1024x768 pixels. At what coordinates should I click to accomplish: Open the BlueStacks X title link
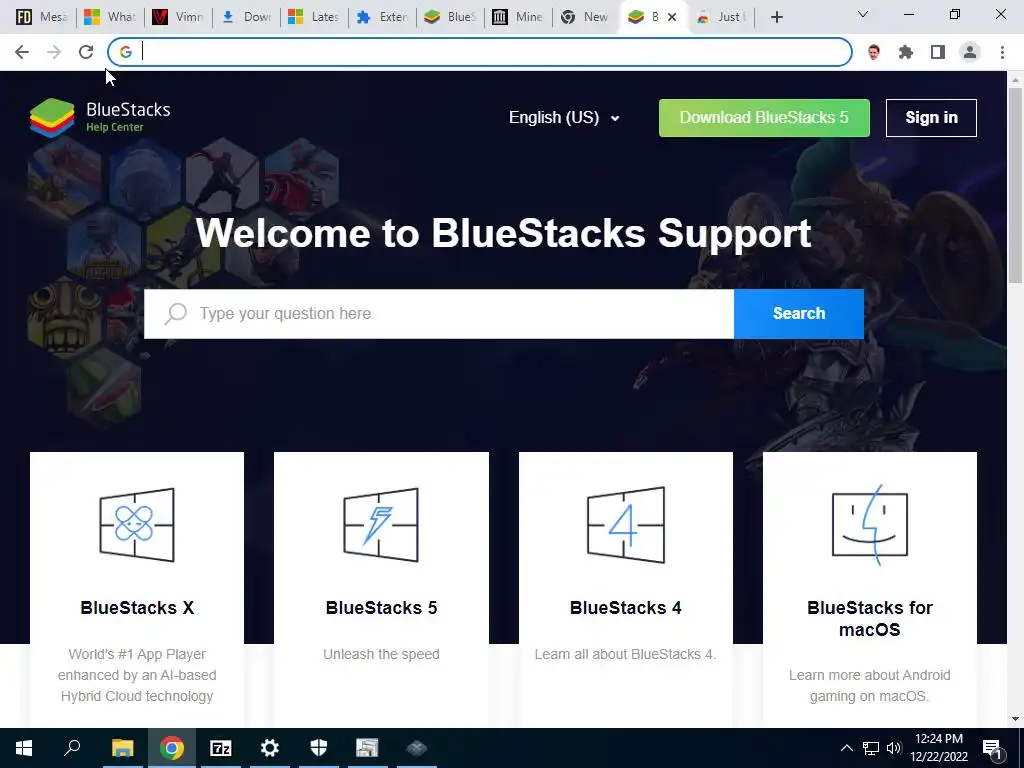[137, 608]
